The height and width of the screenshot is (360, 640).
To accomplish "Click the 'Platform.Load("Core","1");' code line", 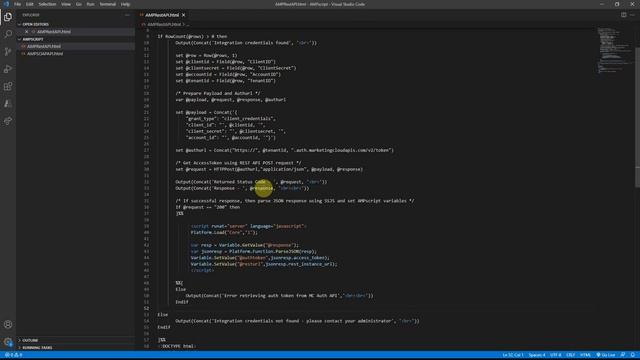I will pos(224,233).
